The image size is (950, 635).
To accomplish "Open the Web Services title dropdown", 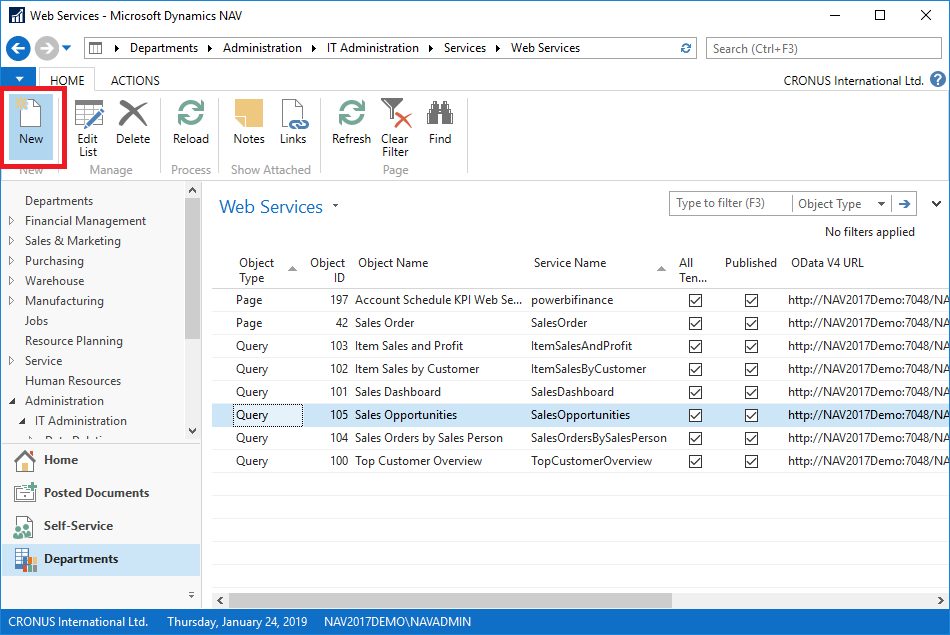I will click(336, 206).
